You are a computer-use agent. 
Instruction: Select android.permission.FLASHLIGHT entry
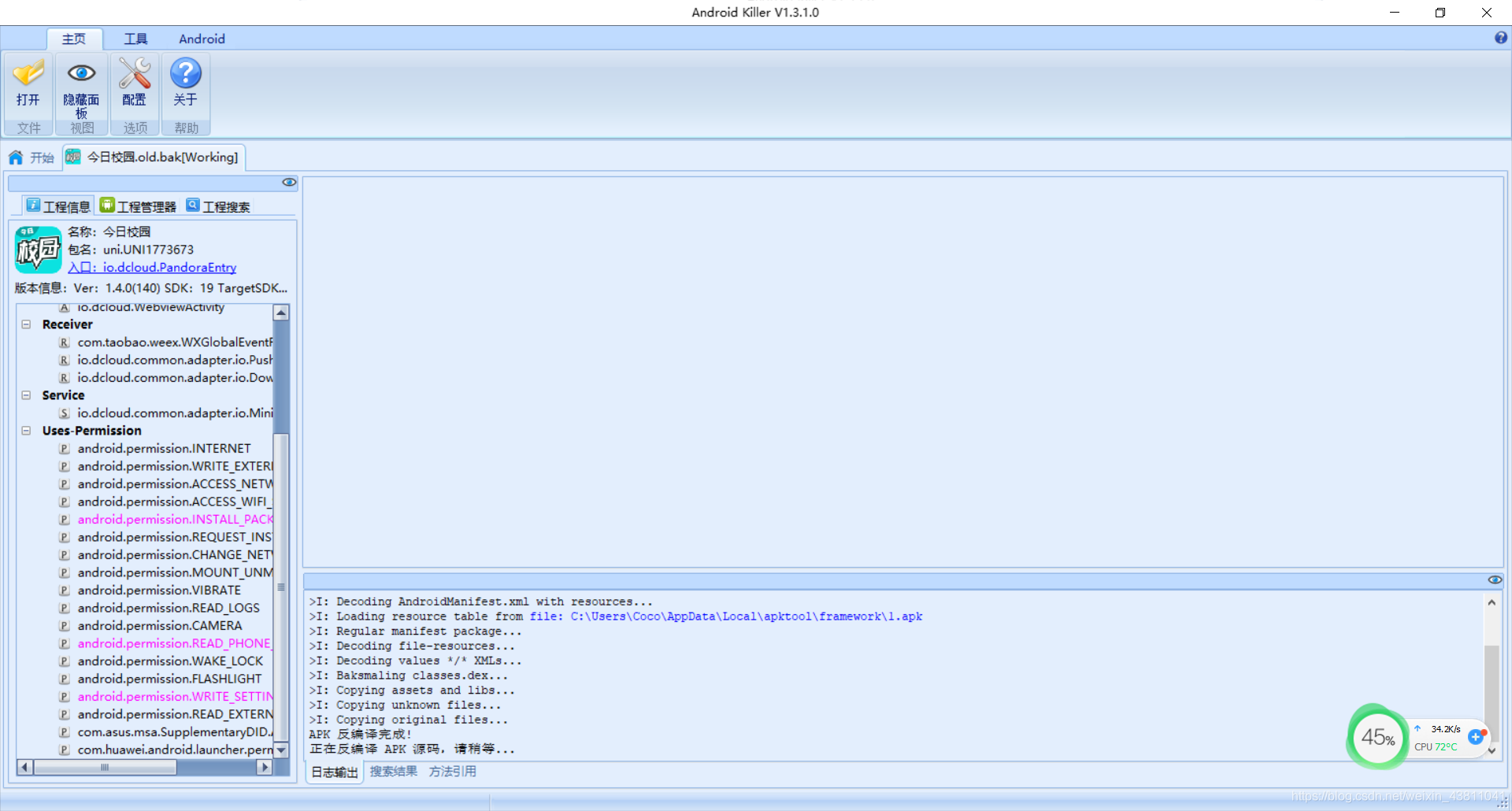coord(169,679)
